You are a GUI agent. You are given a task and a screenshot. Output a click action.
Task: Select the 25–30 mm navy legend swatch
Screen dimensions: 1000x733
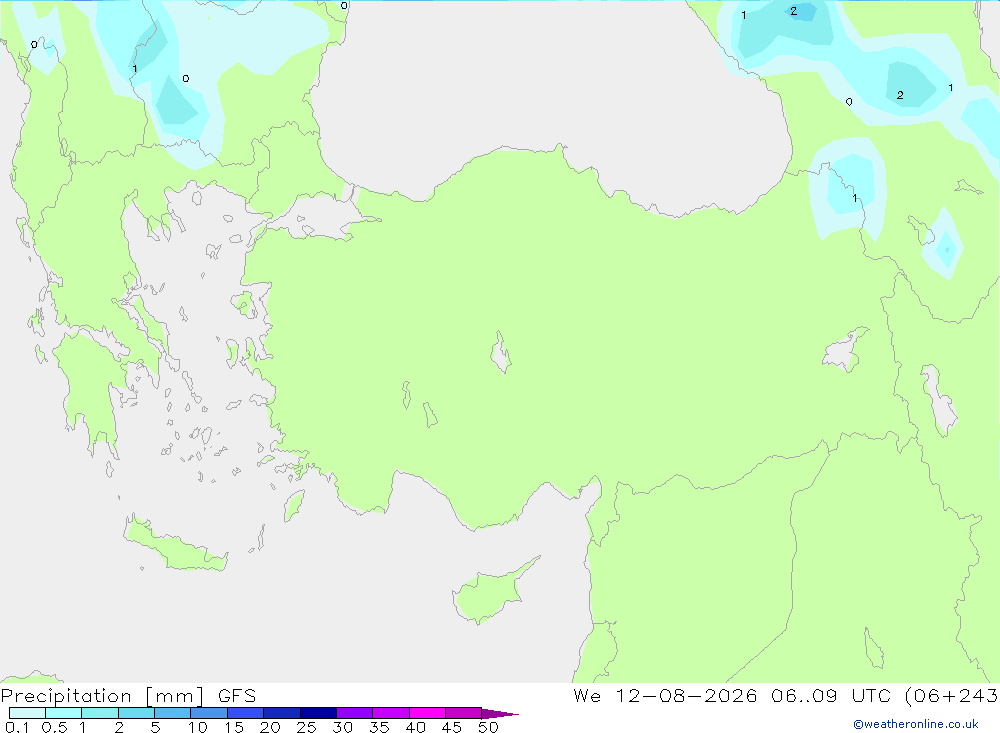(x=318, y=713)
